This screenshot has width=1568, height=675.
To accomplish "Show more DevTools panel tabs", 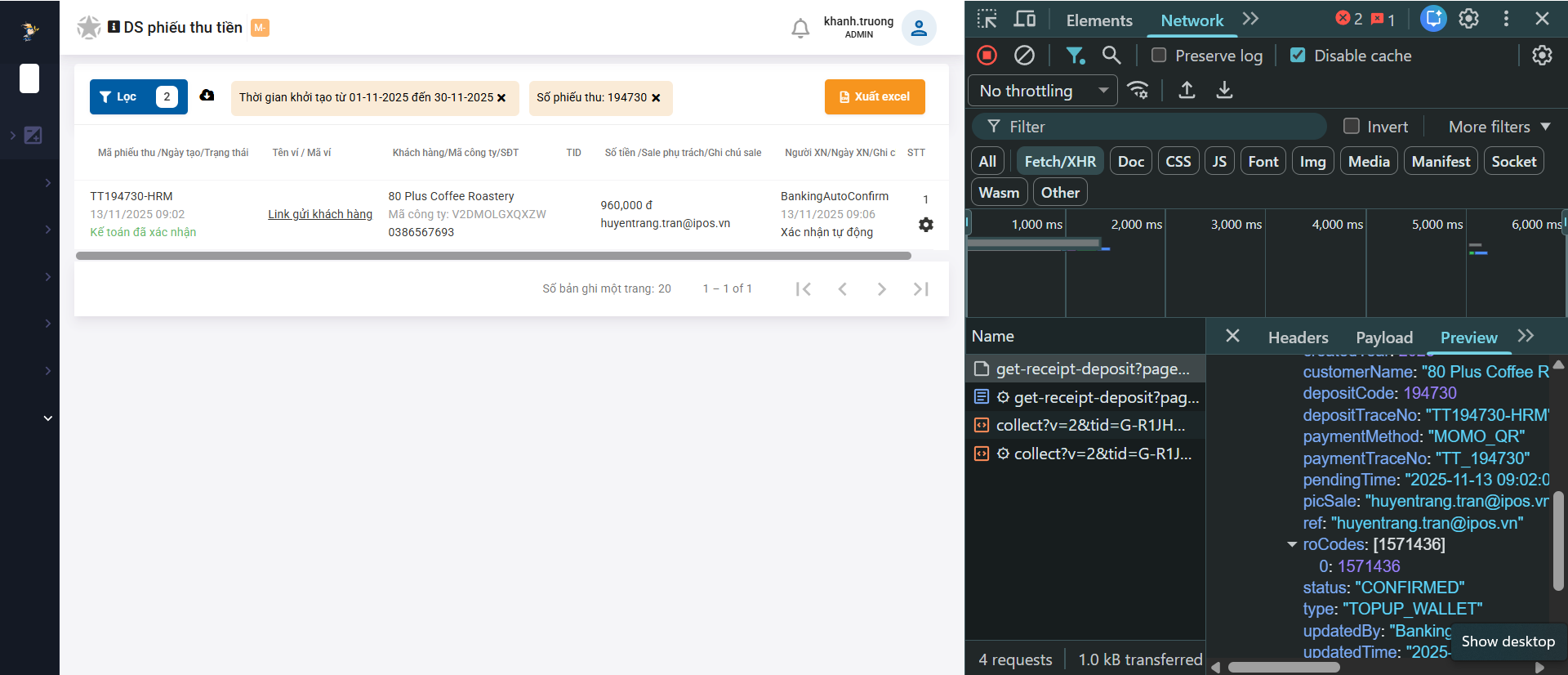I will [x=1250, y=19].
